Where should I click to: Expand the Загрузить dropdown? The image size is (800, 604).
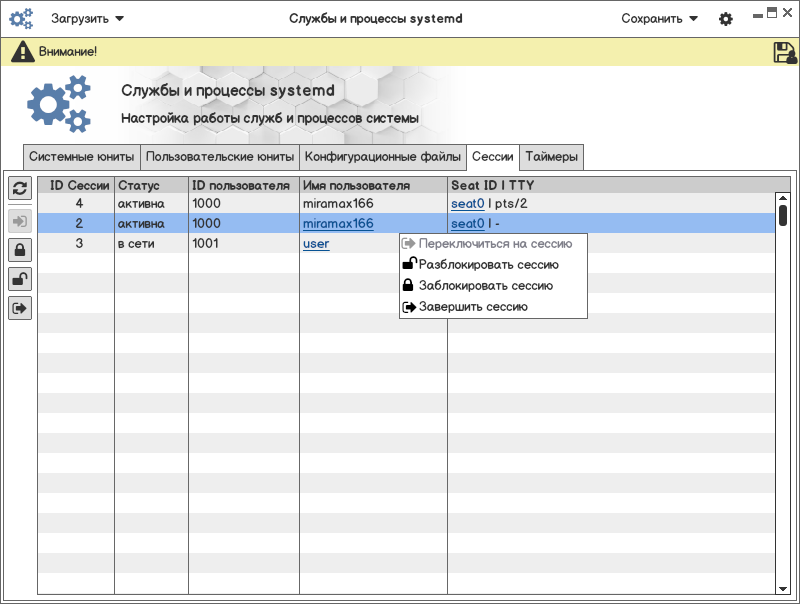click(88, 18)
